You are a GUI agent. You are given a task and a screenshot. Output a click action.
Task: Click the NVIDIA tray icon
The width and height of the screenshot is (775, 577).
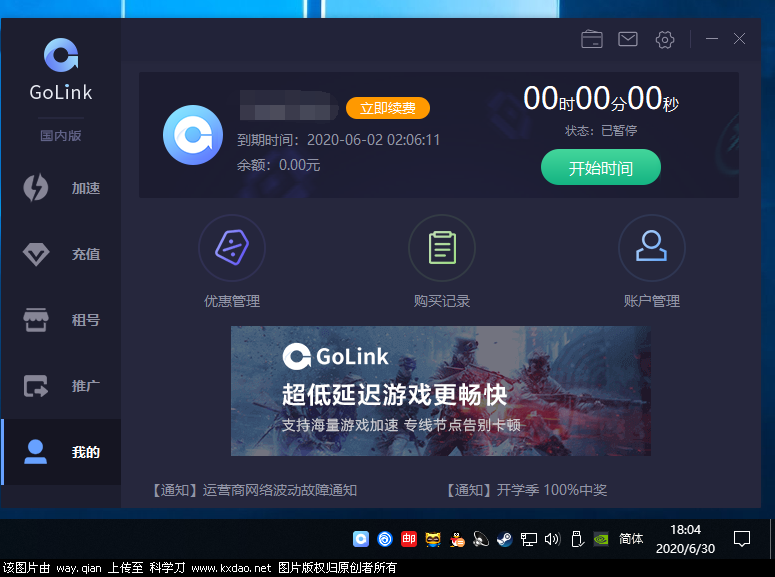[601, 538]
